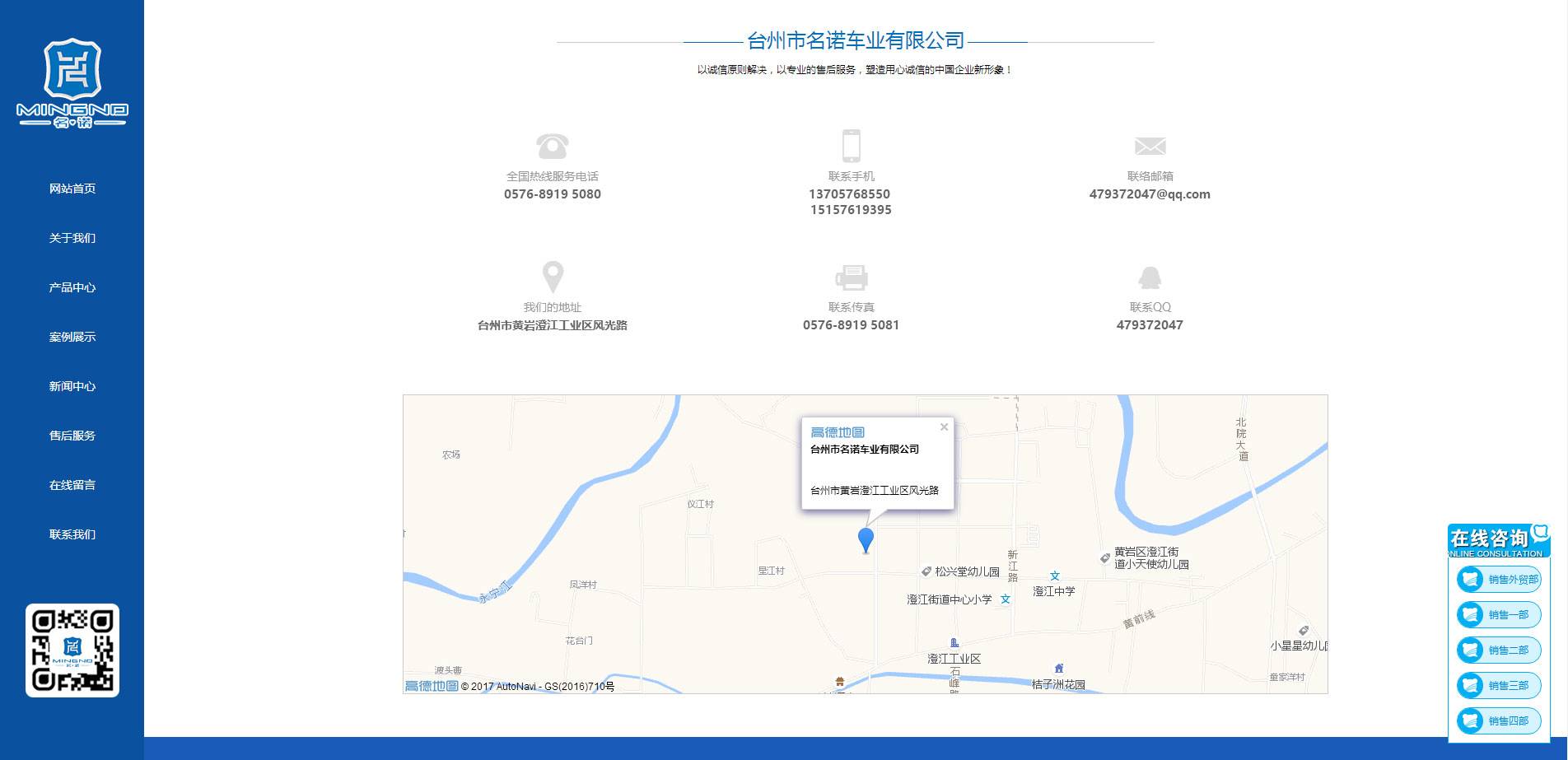Select 案例展示 in the navigation
Screen dimensions: 1568x760
(72, 337)
